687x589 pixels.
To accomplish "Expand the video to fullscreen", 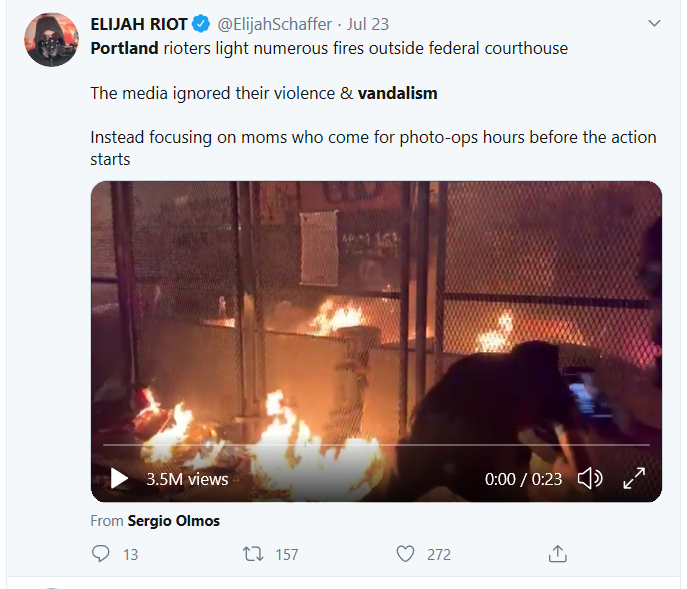I will click(634, 479).
